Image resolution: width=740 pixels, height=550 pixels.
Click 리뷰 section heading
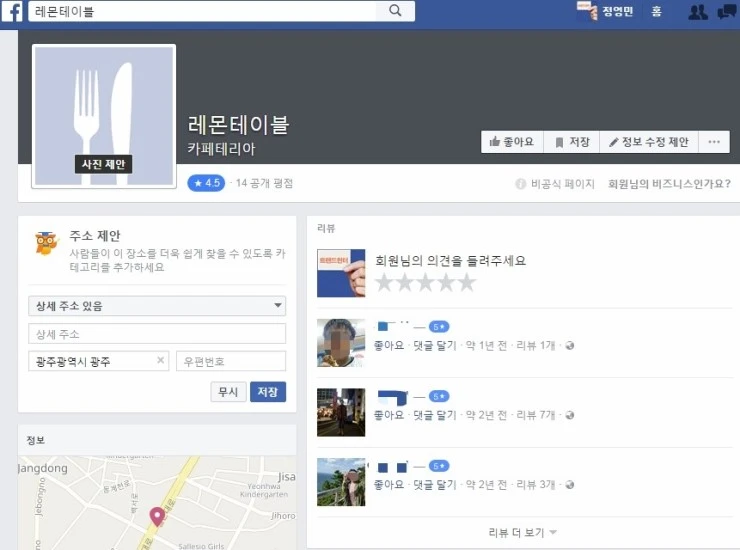point(326,228)
